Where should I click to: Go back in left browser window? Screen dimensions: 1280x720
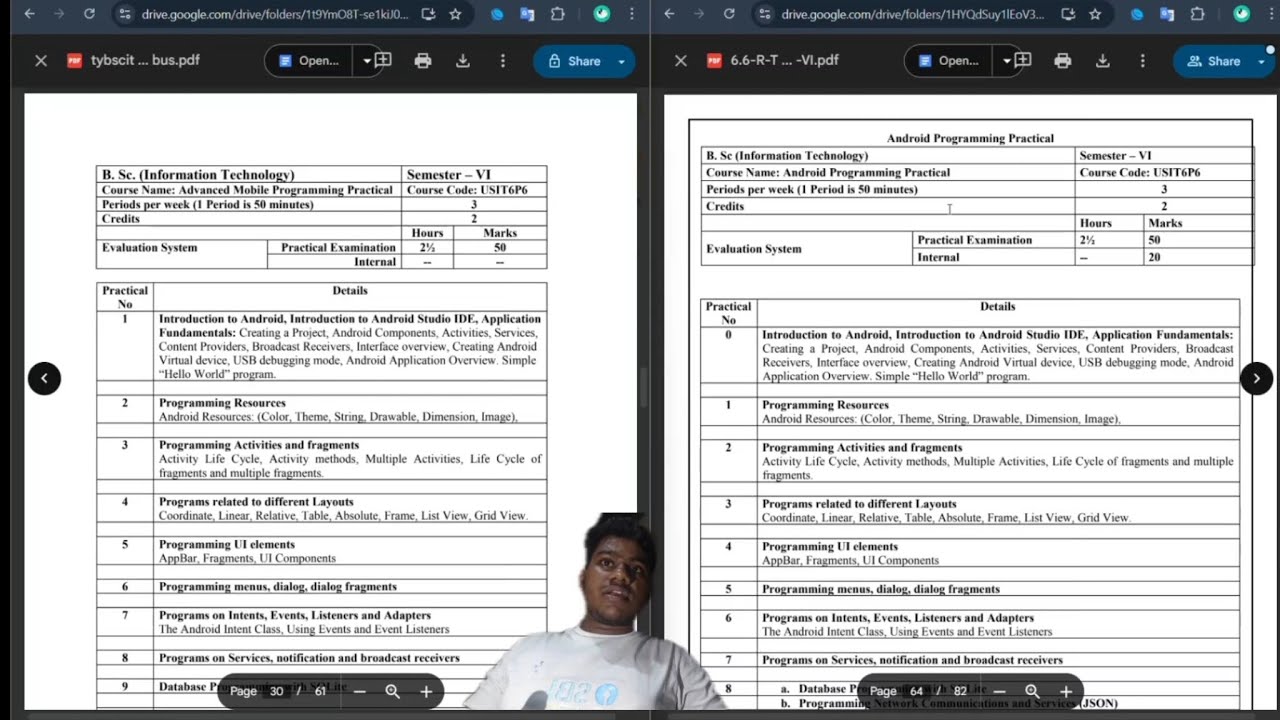(x=29, y=14)
